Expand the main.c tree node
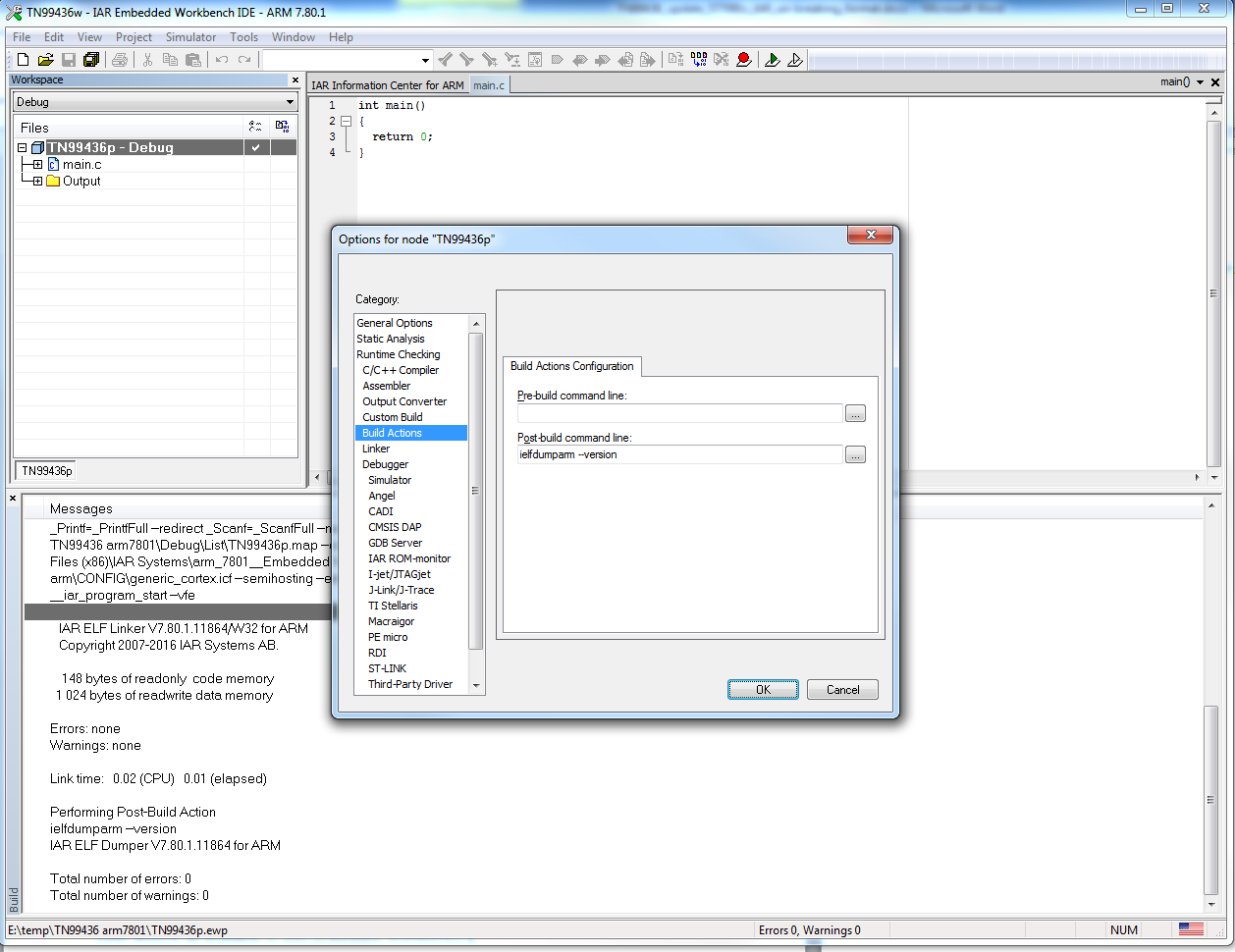1235x952 pixels. pos(37,165)
